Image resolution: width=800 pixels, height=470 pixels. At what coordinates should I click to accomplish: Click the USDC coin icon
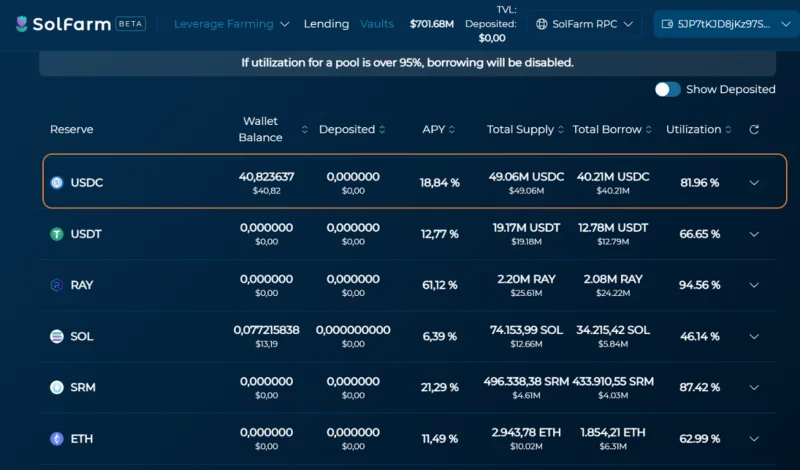point(57,182)
